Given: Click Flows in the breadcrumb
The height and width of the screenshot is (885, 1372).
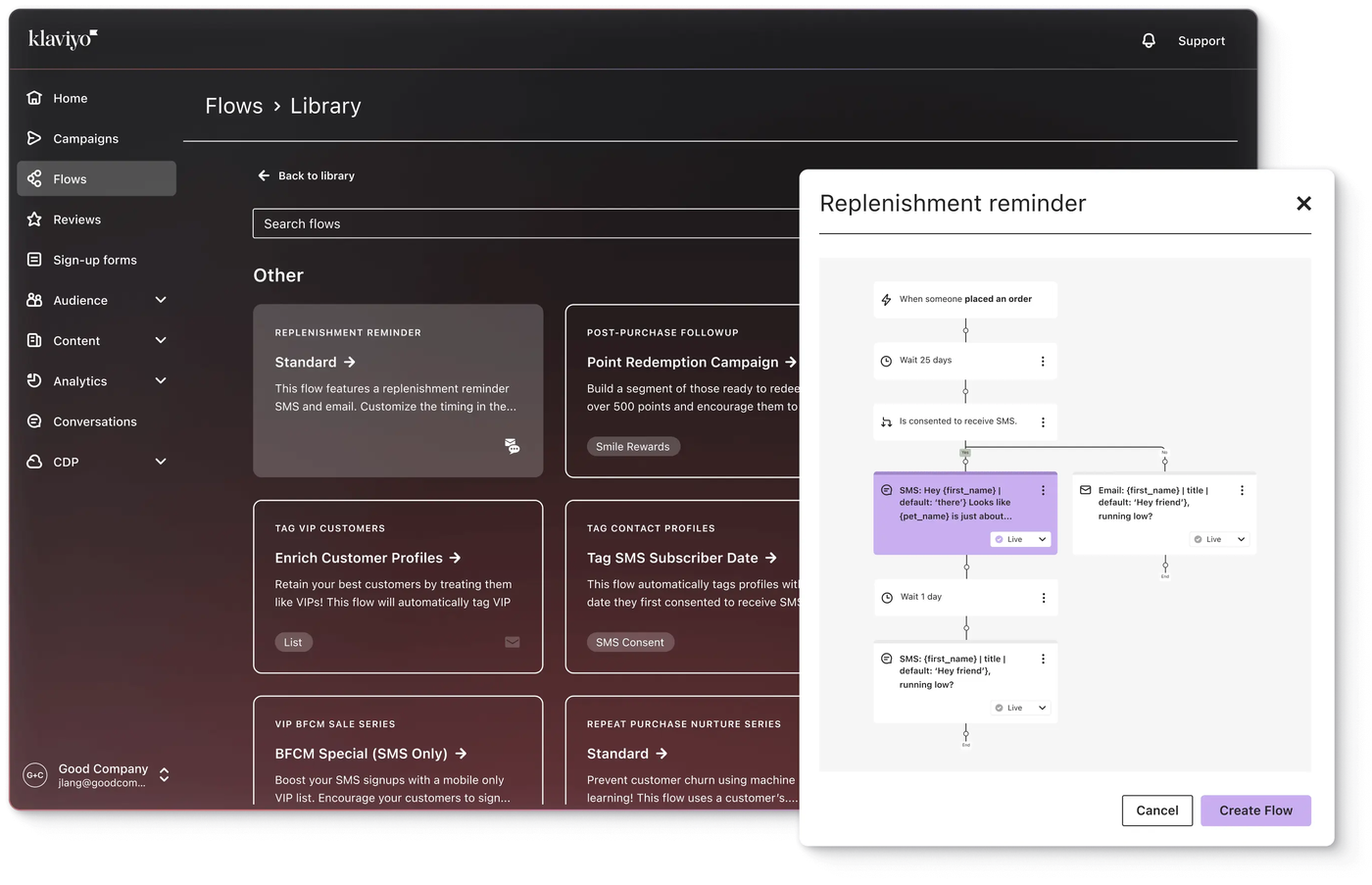Looking at the screenshot, I should [234, 106].
